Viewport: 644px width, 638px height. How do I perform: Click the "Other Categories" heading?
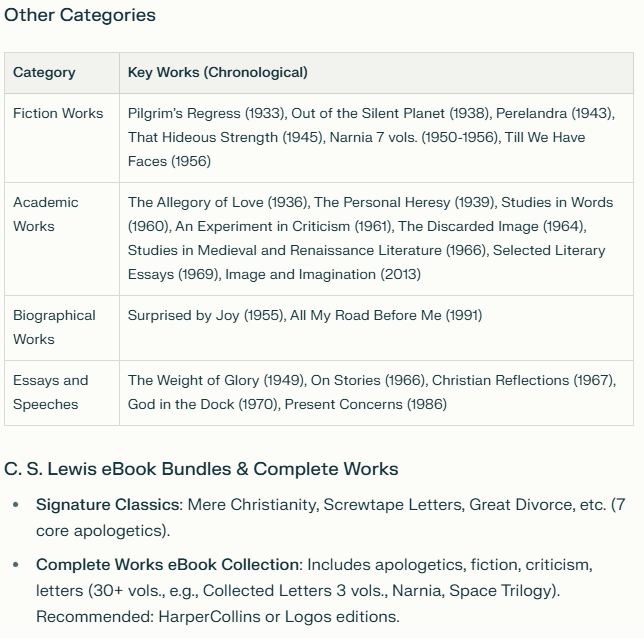coord(80,15)
